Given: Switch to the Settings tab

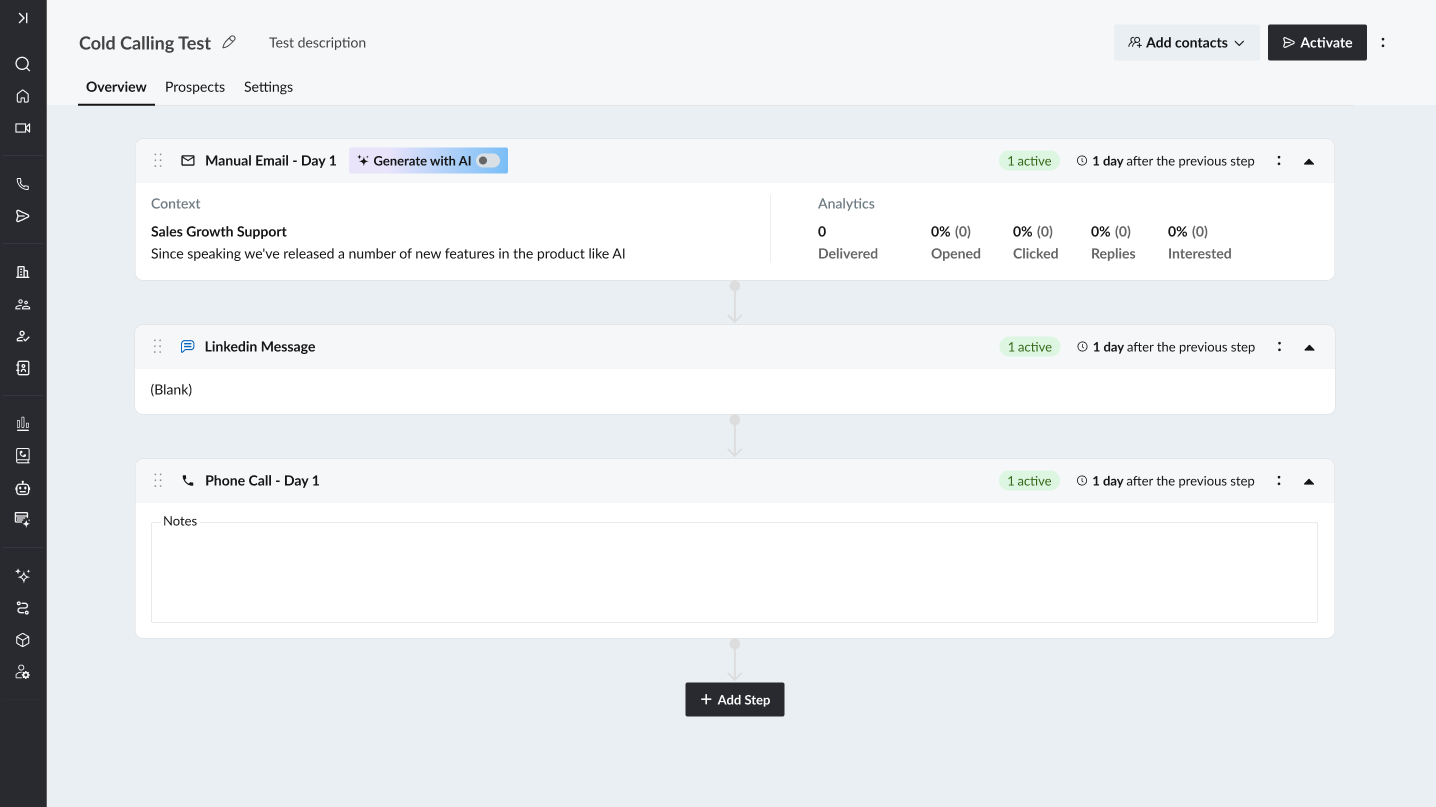Looking at the screenshot, I should [x=268, y=87].
